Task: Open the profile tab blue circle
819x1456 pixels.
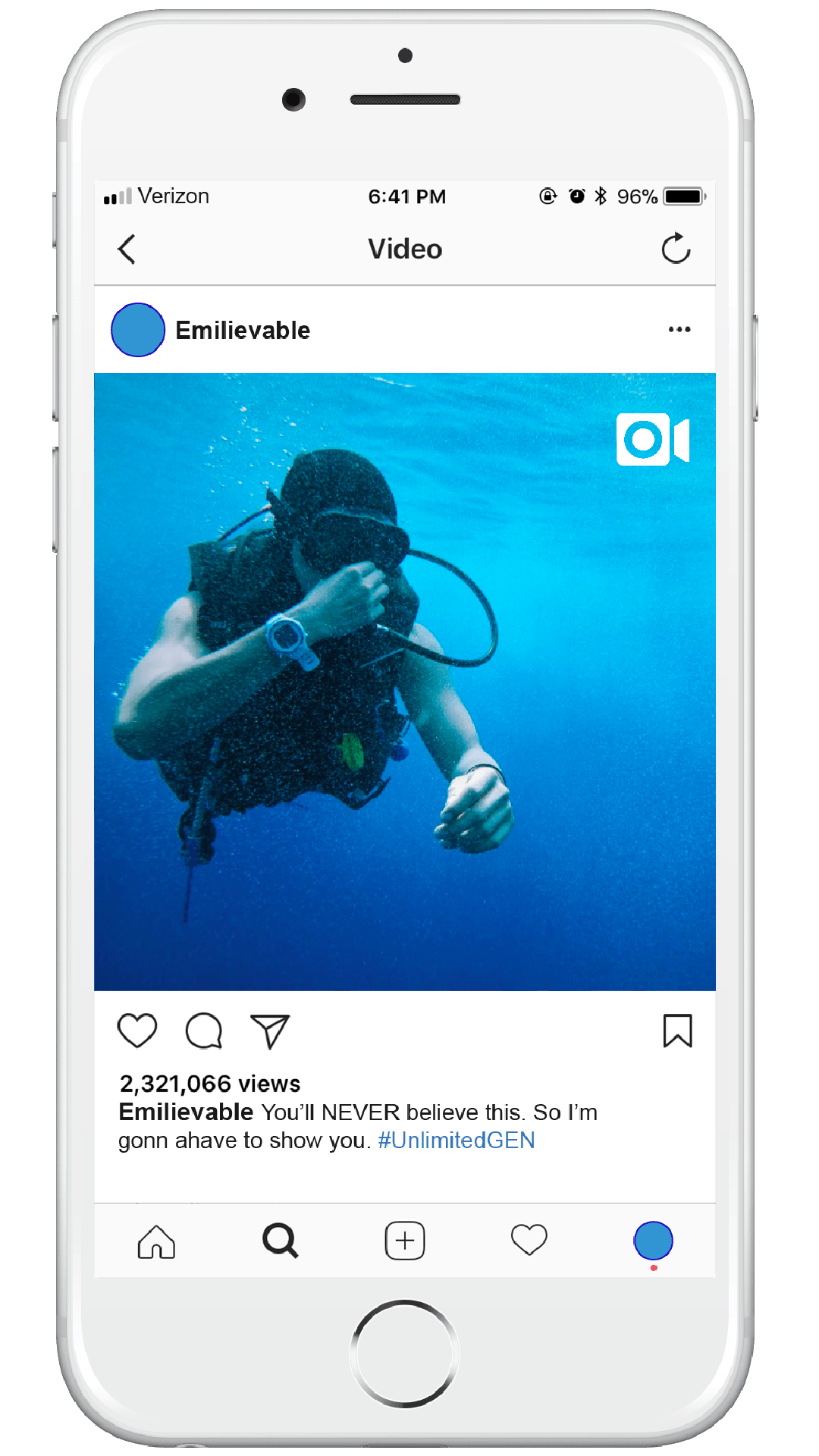Action: coord(653,1241)
